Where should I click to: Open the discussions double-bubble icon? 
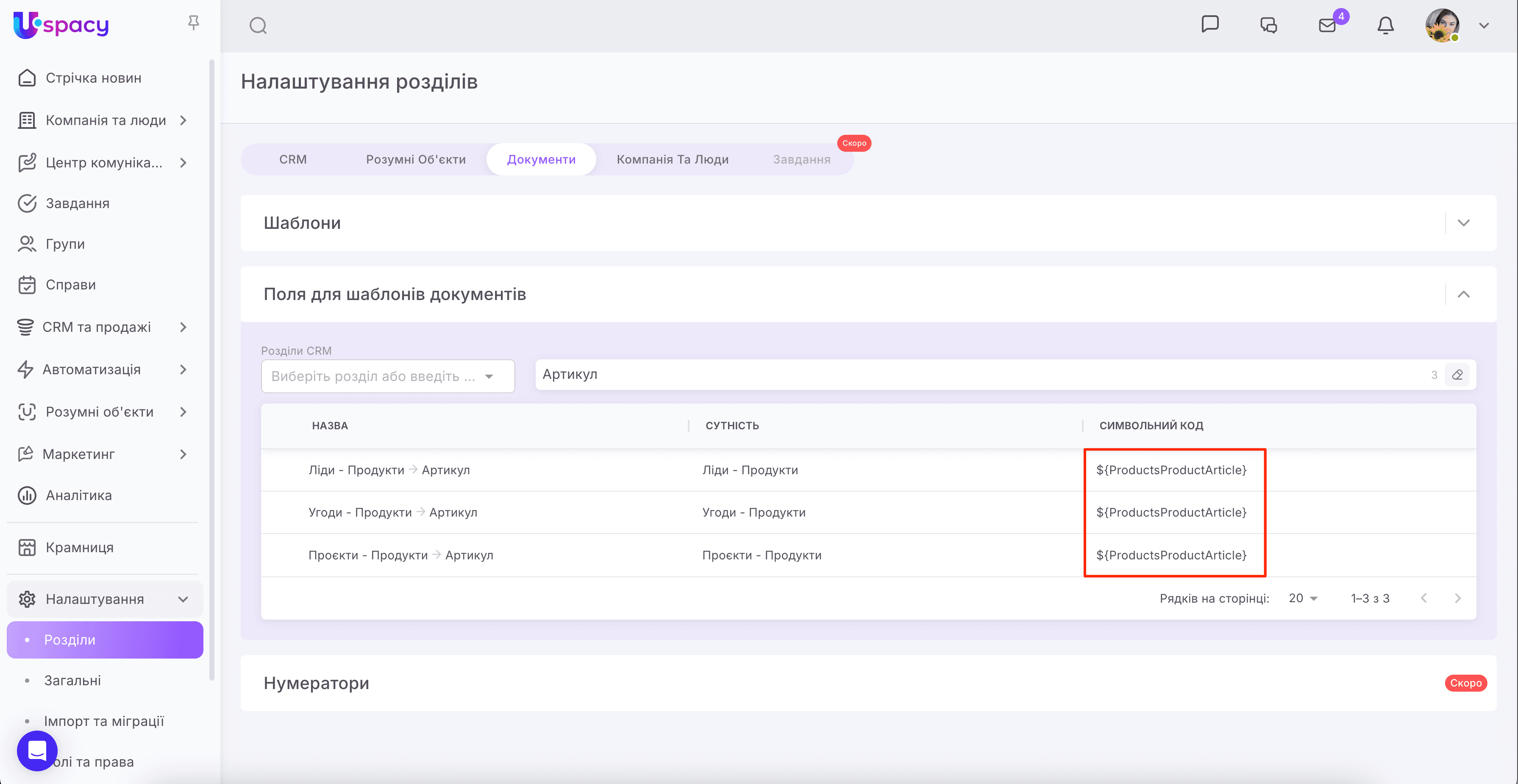click(1268, 25)
